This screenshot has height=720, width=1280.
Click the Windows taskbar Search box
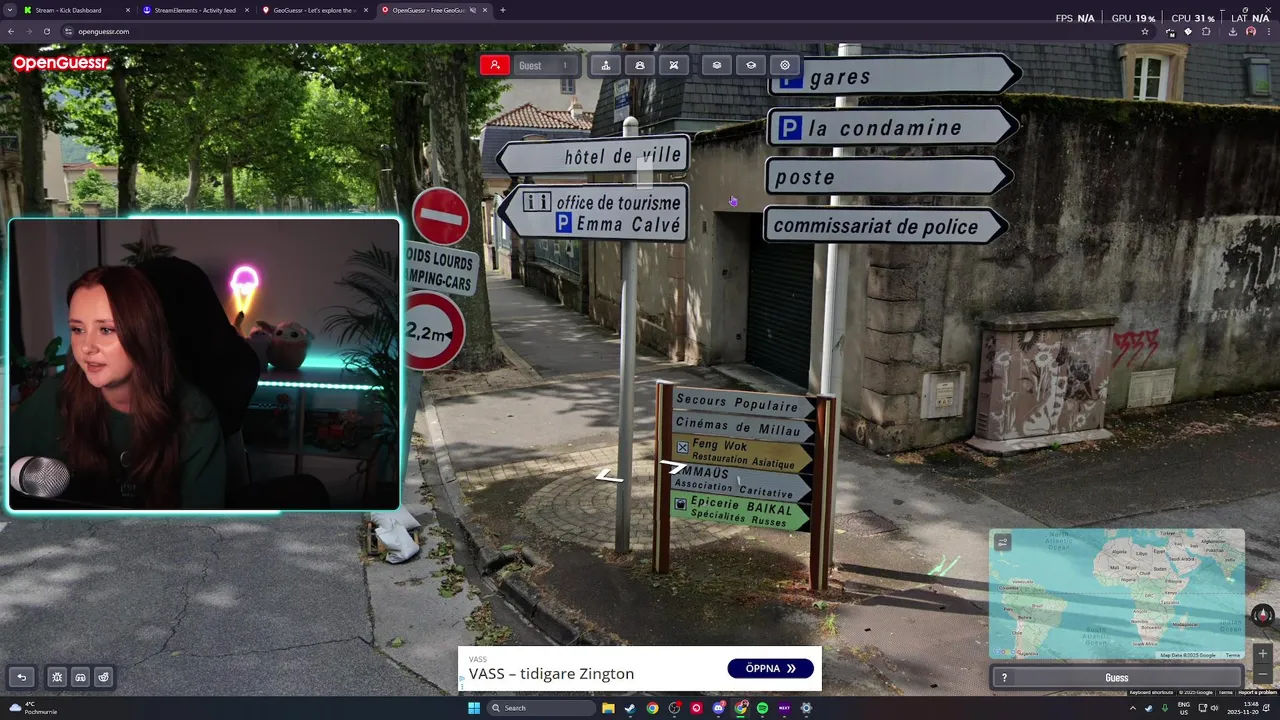[541, 708]
